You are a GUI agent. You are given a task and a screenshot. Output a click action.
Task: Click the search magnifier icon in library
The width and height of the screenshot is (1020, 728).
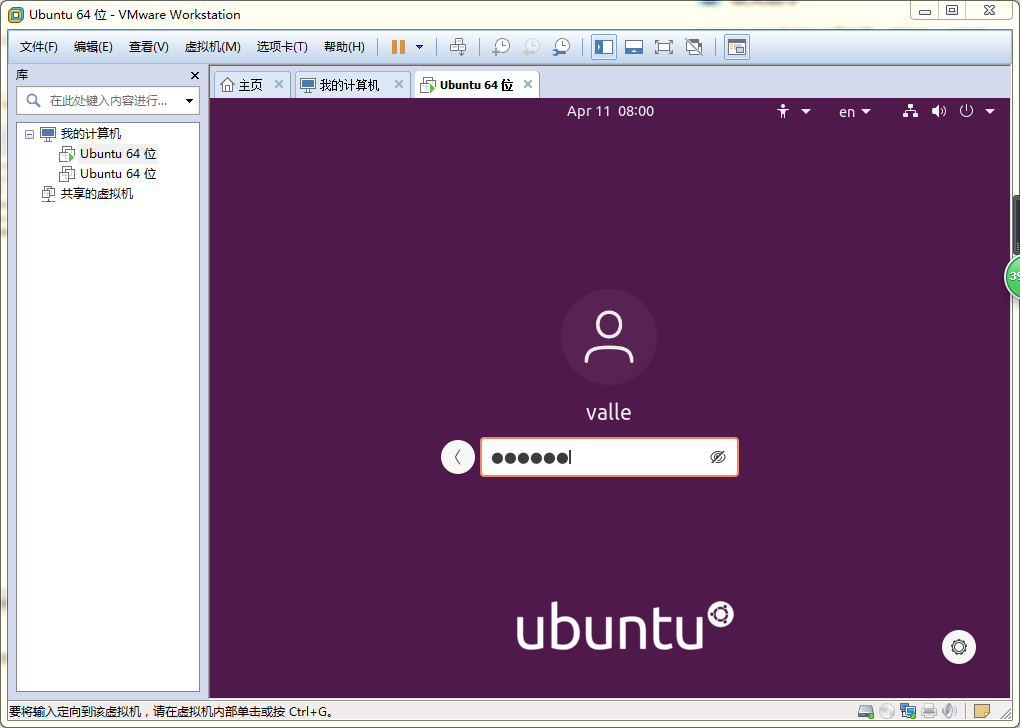(x=33, y=101)
